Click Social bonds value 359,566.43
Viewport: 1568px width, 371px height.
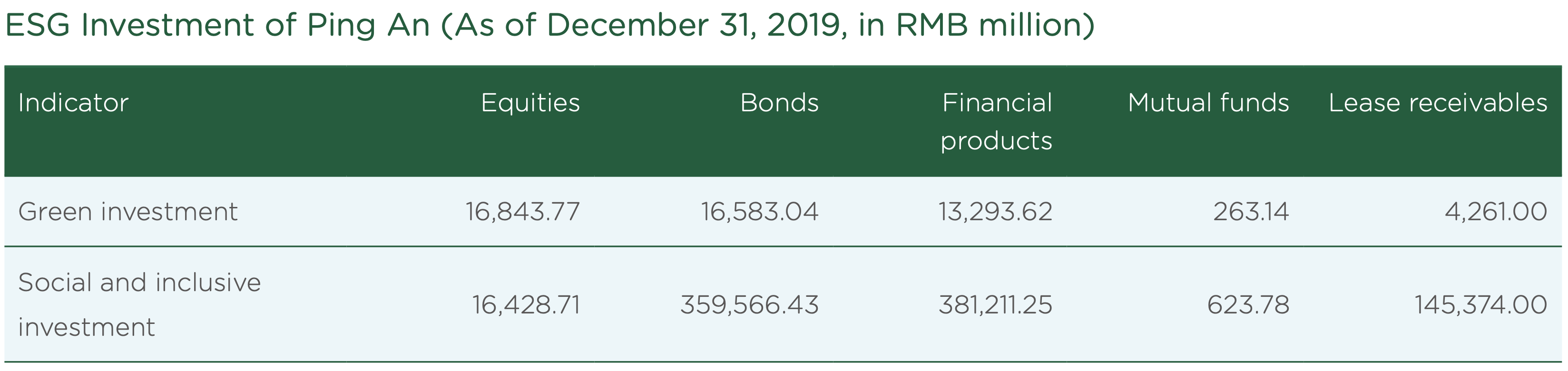click(x=749, y=305)
